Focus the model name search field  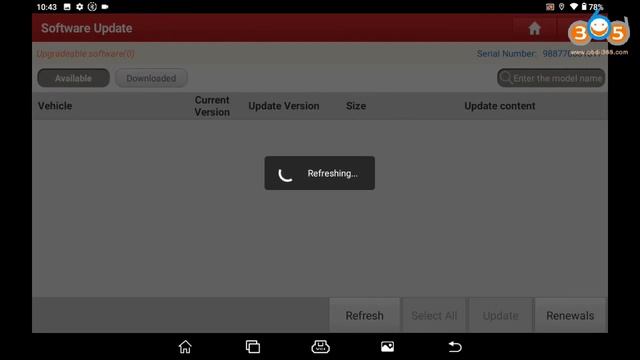(551, 78)
